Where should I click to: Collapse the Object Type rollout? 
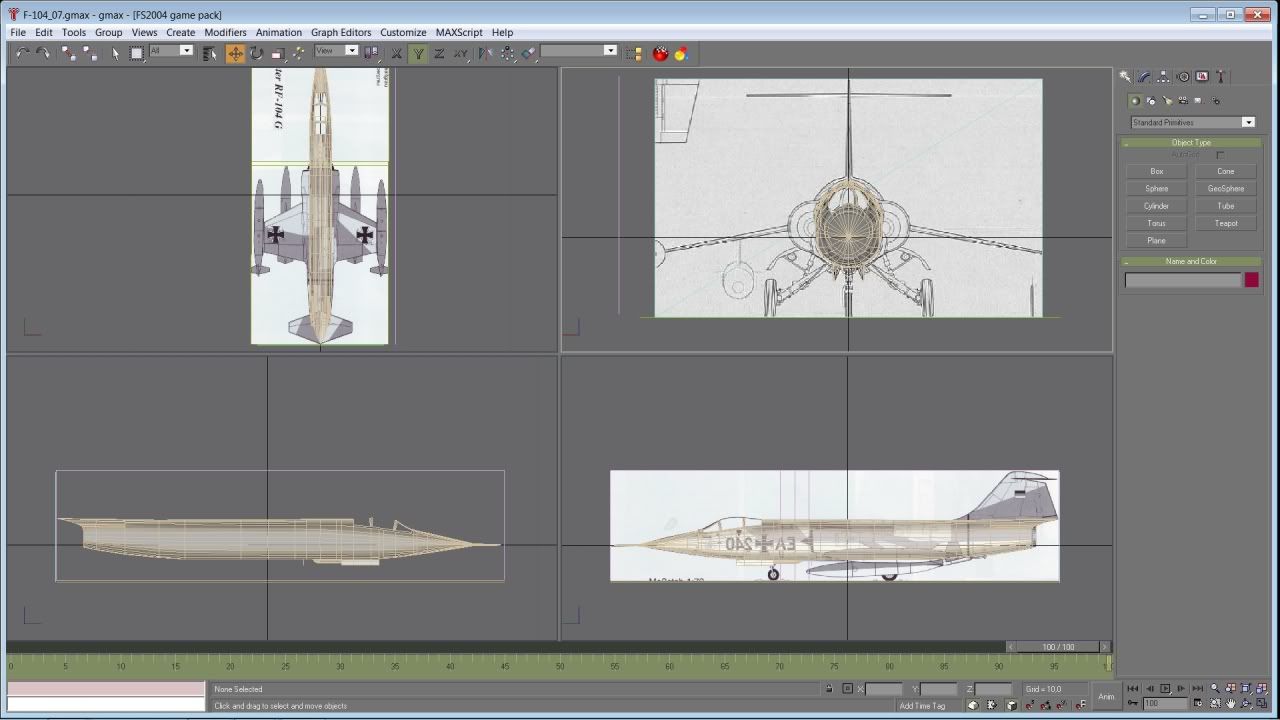point(1190,142)
